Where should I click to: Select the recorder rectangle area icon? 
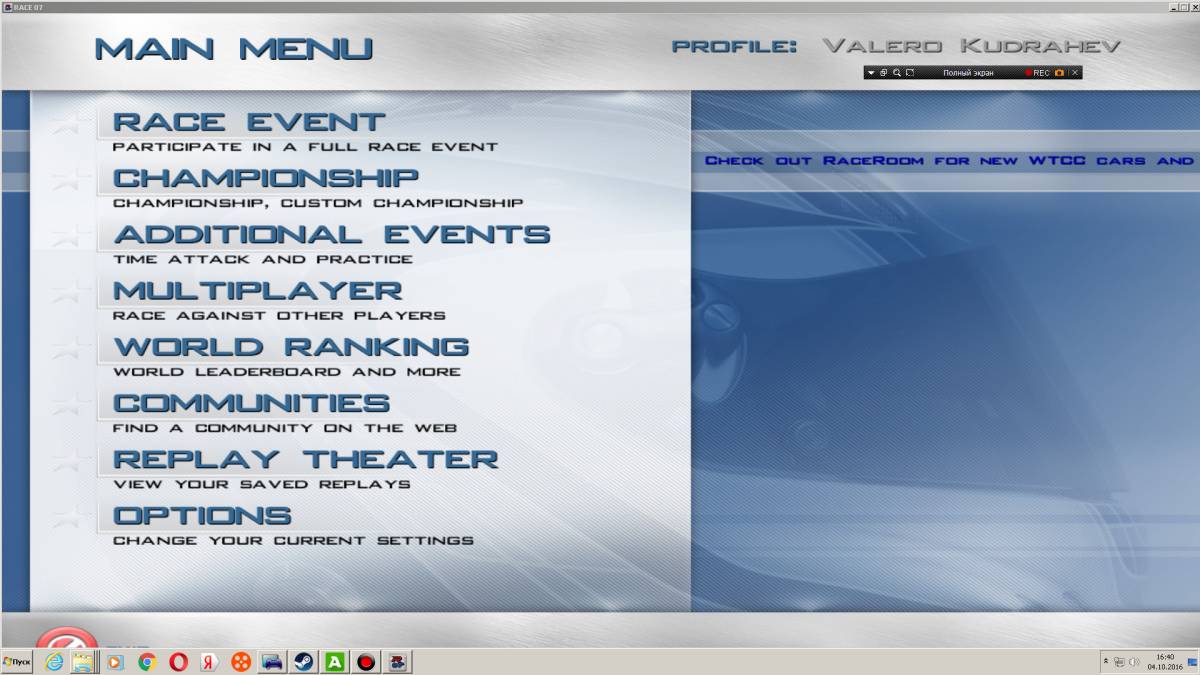910,73
